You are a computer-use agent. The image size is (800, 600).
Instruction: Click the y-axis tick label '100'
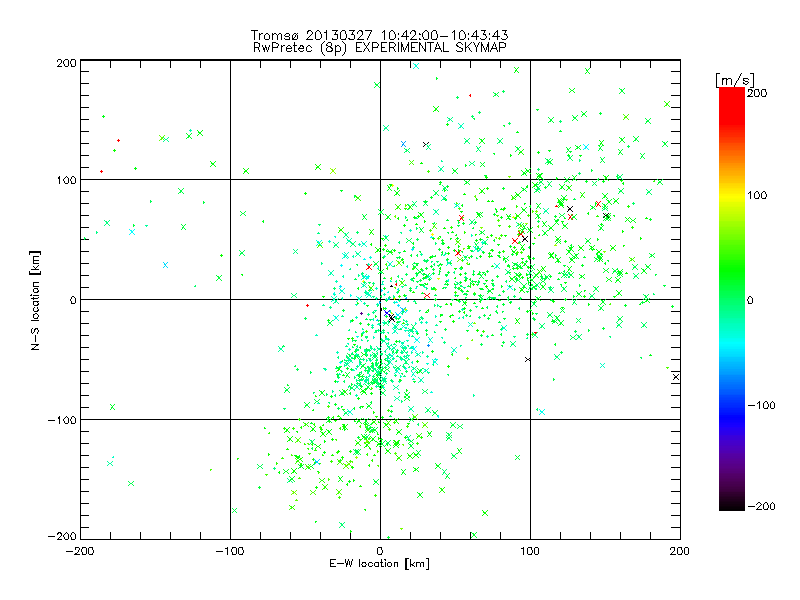66,180
